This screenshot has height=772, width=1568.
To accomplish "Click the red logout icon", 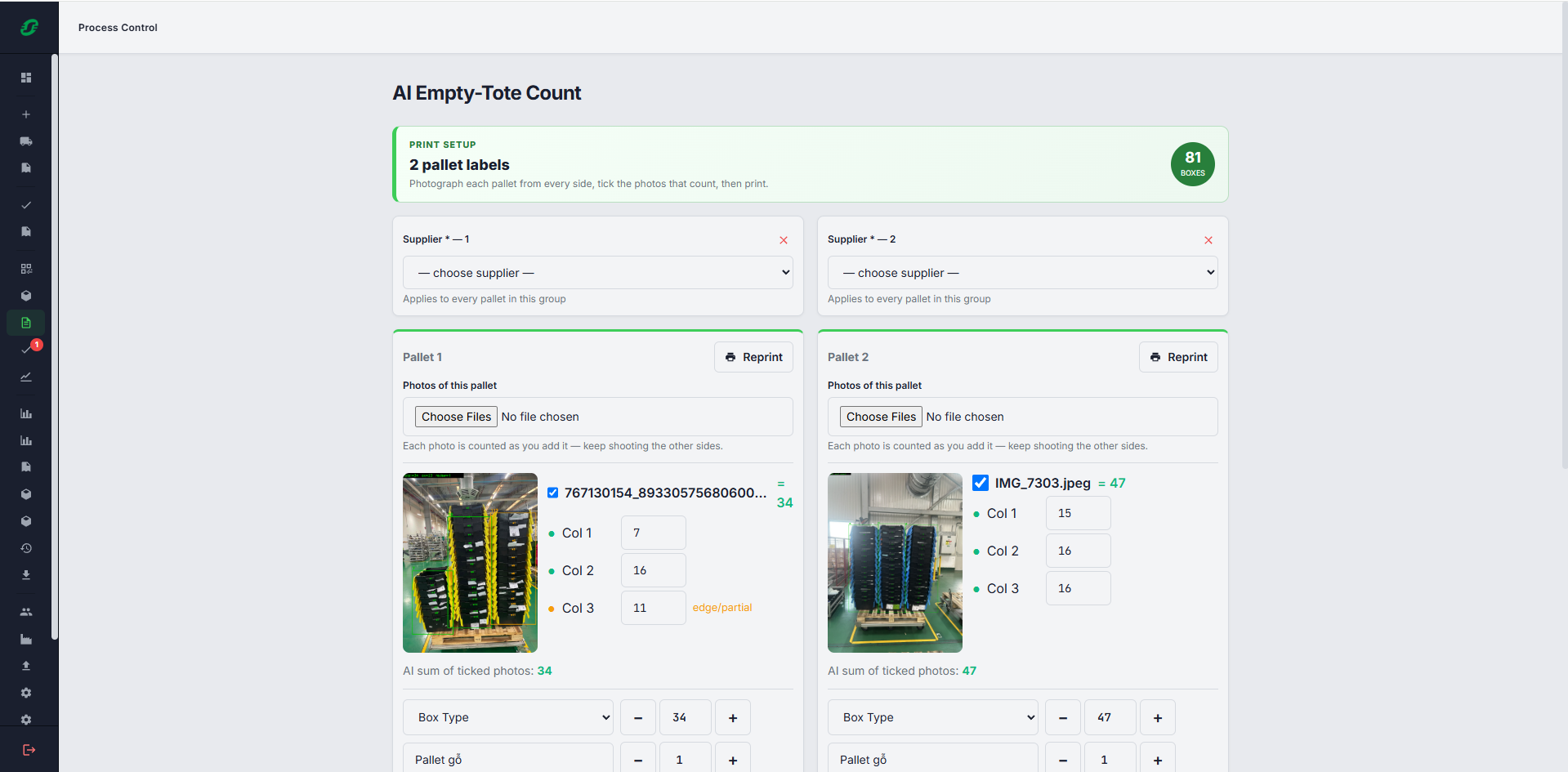I will pos(29,750).
